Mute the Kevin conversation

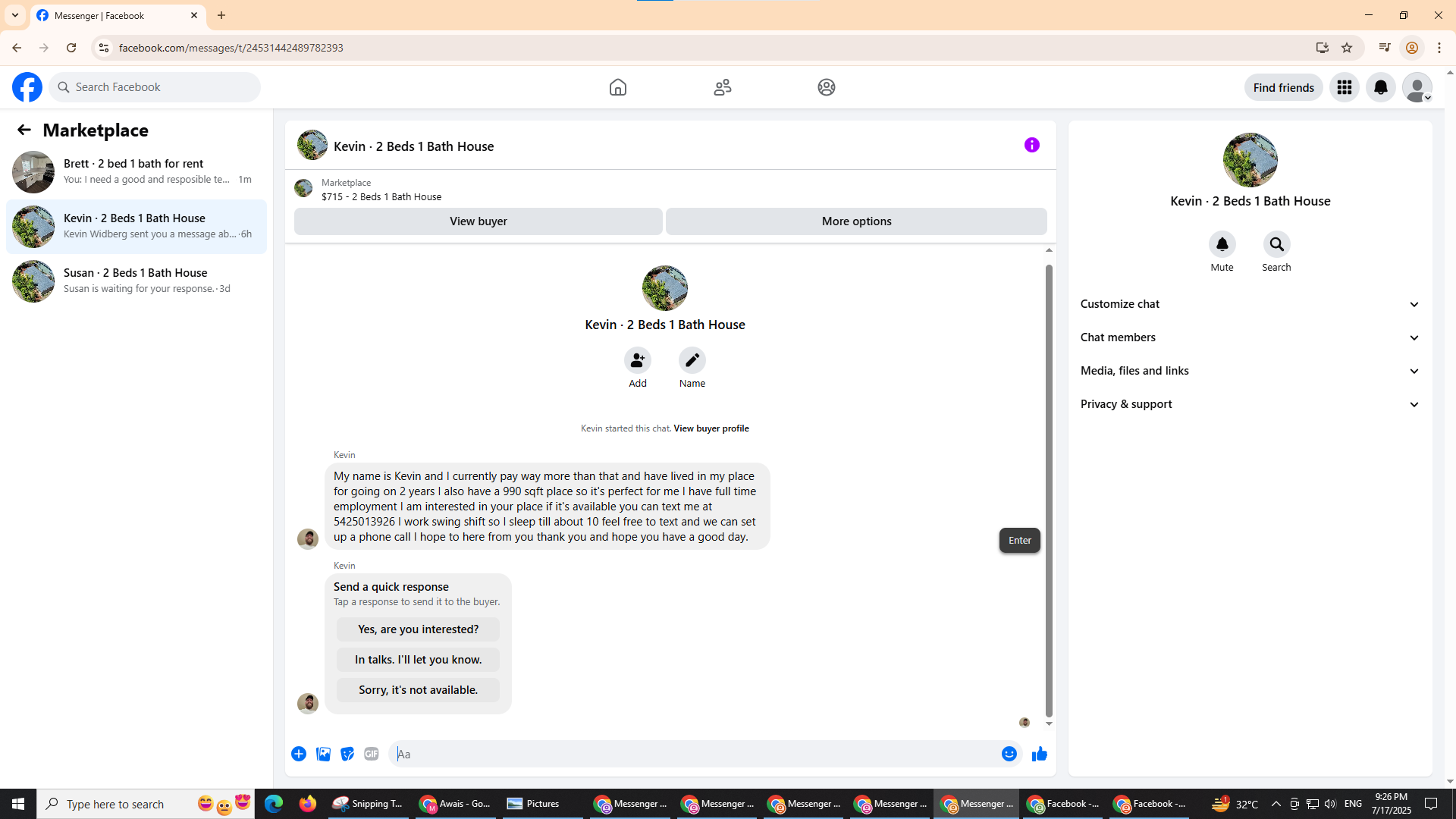click(x=1222, y=244)
